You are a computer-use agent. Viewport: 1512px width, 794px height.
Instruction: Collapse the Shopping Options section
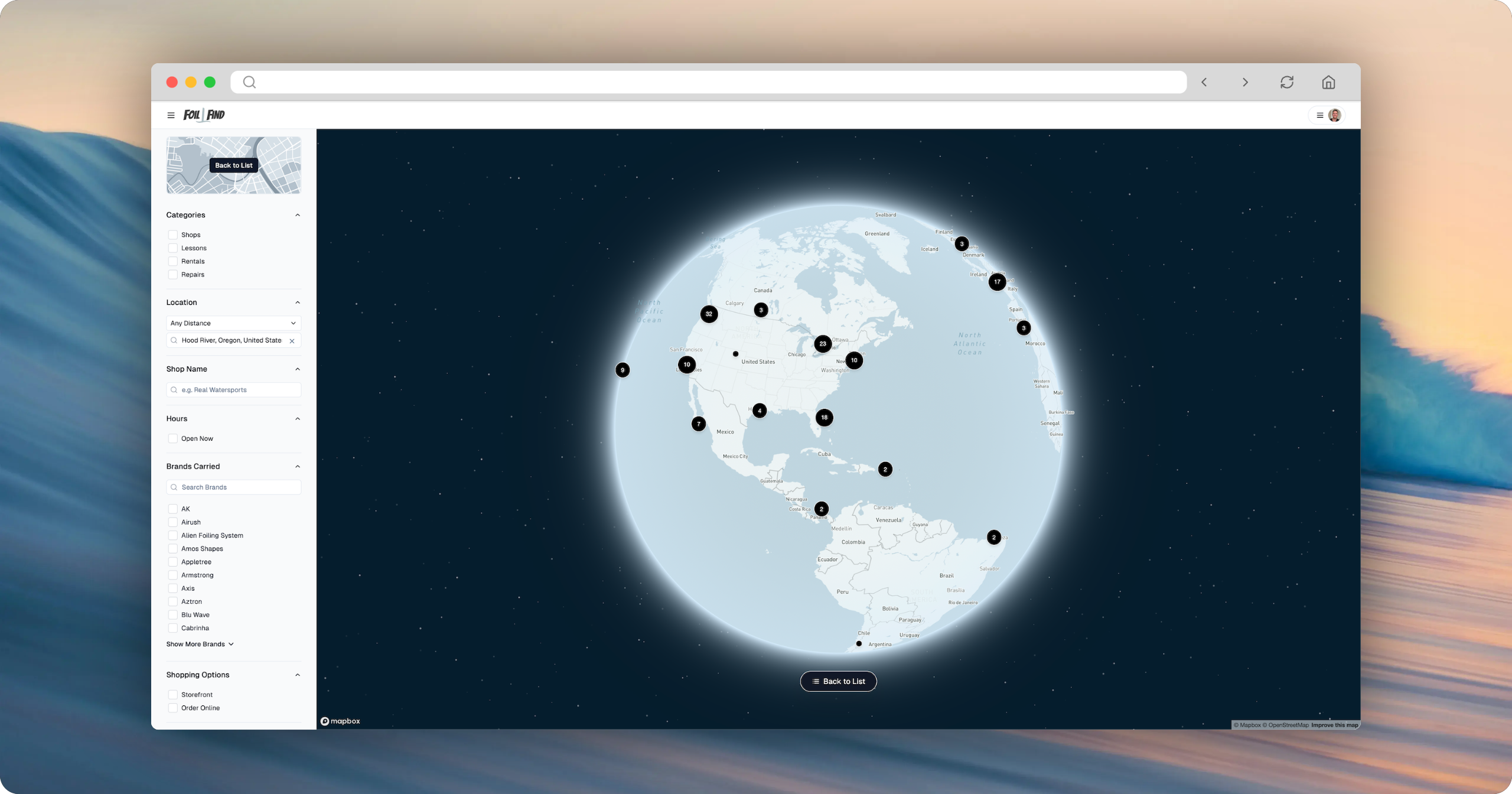pos(298,675)
